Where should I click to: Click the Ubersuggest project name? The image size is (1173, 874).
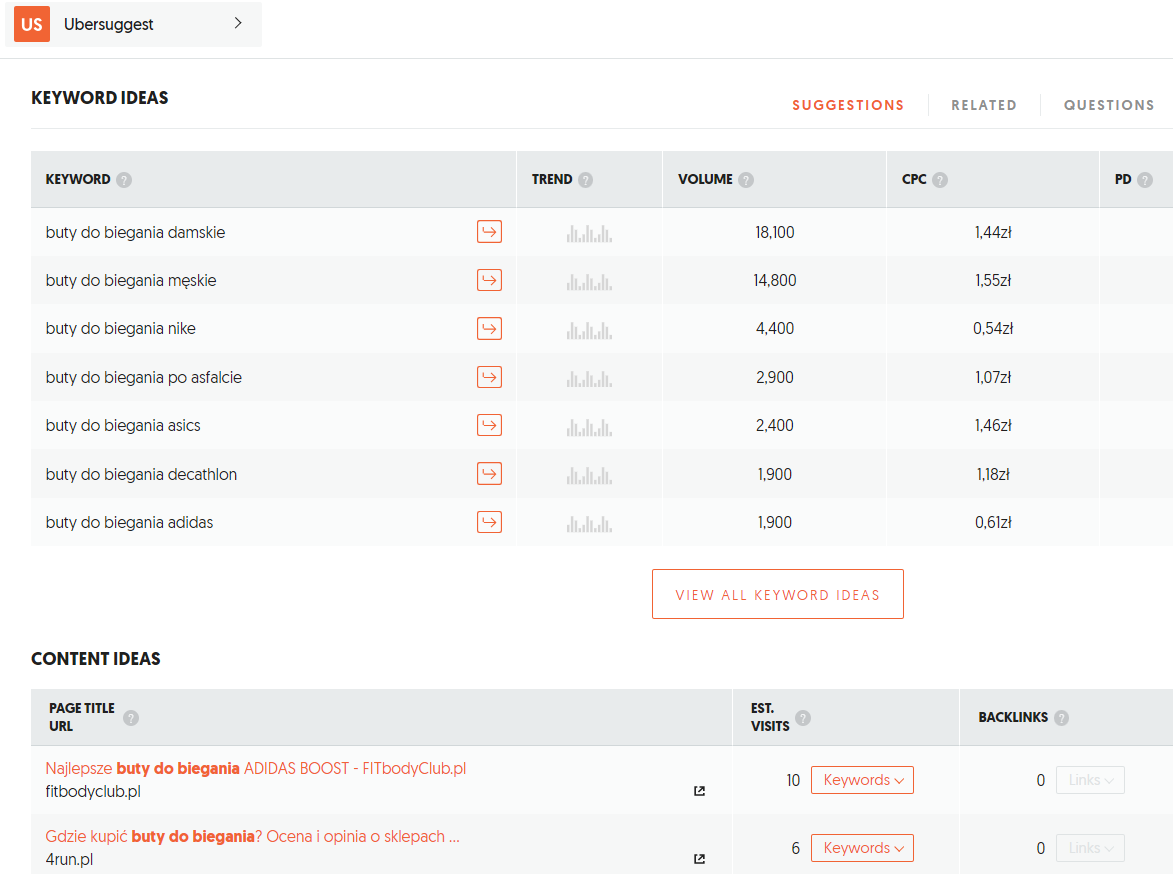108,24
